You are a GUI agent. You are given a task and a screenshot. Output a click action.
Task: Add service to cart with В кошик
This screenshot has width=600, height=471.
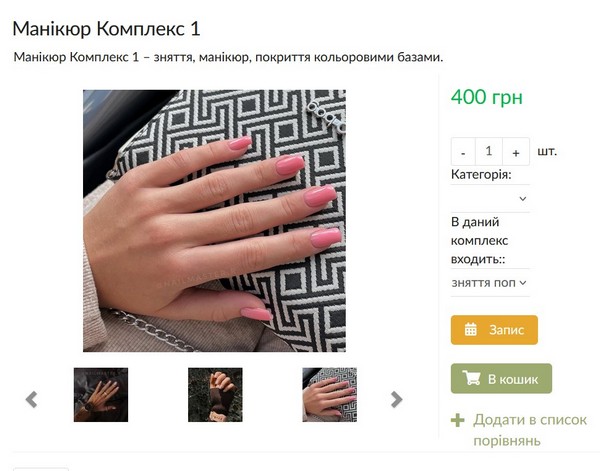[501, 378]
